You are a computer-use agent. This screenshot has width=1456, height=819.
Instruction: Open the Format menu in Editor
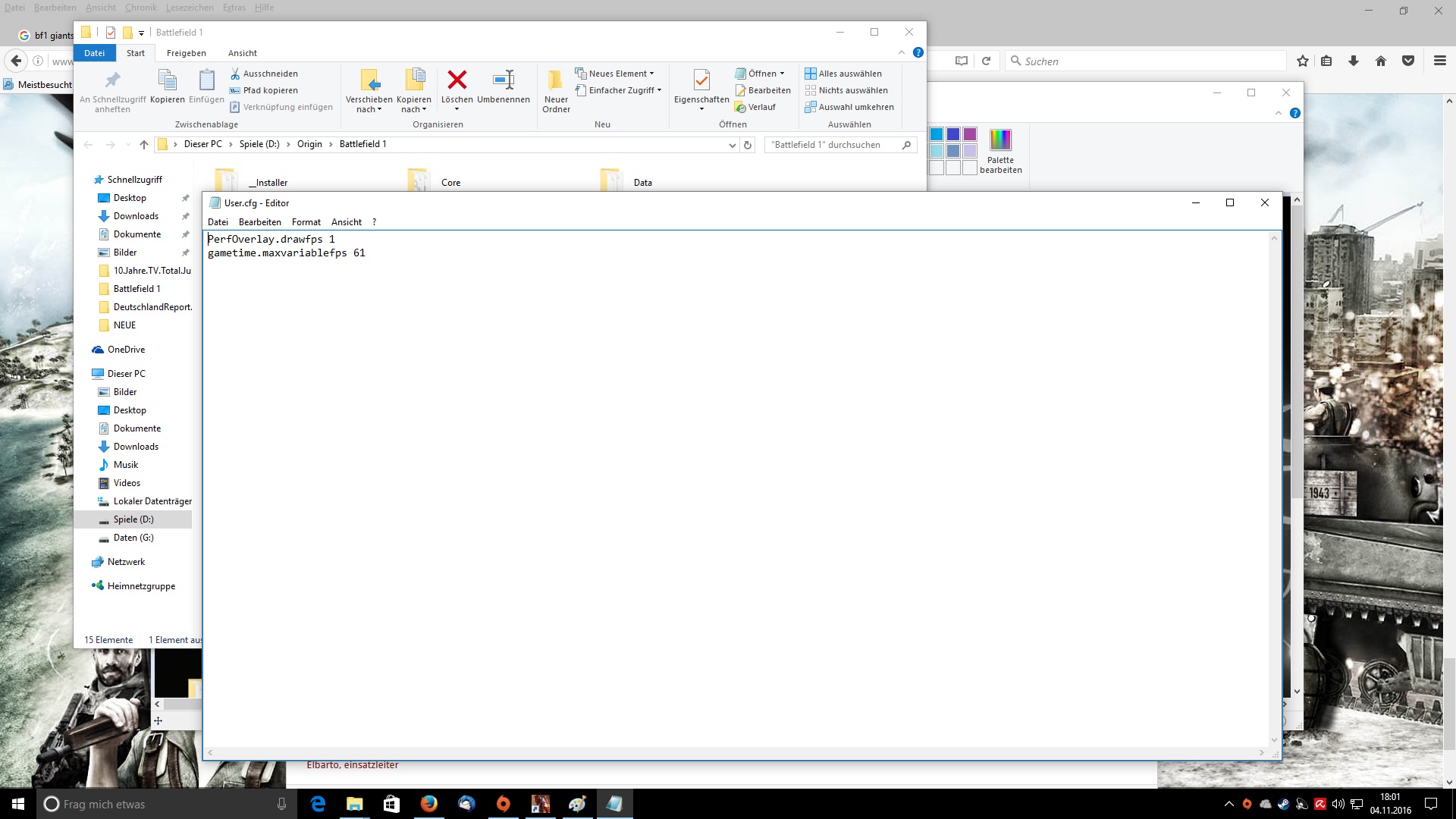point(306,222)
